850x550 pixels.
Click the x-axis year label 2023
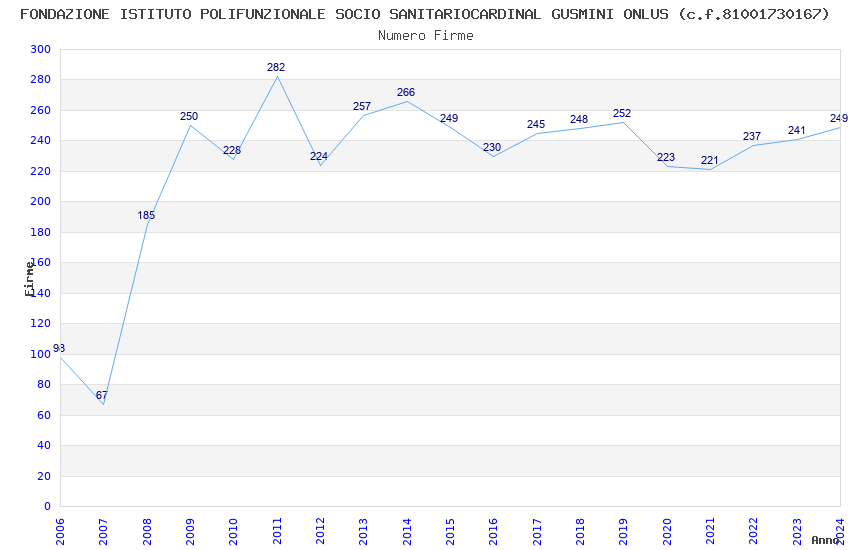[797, 532]
